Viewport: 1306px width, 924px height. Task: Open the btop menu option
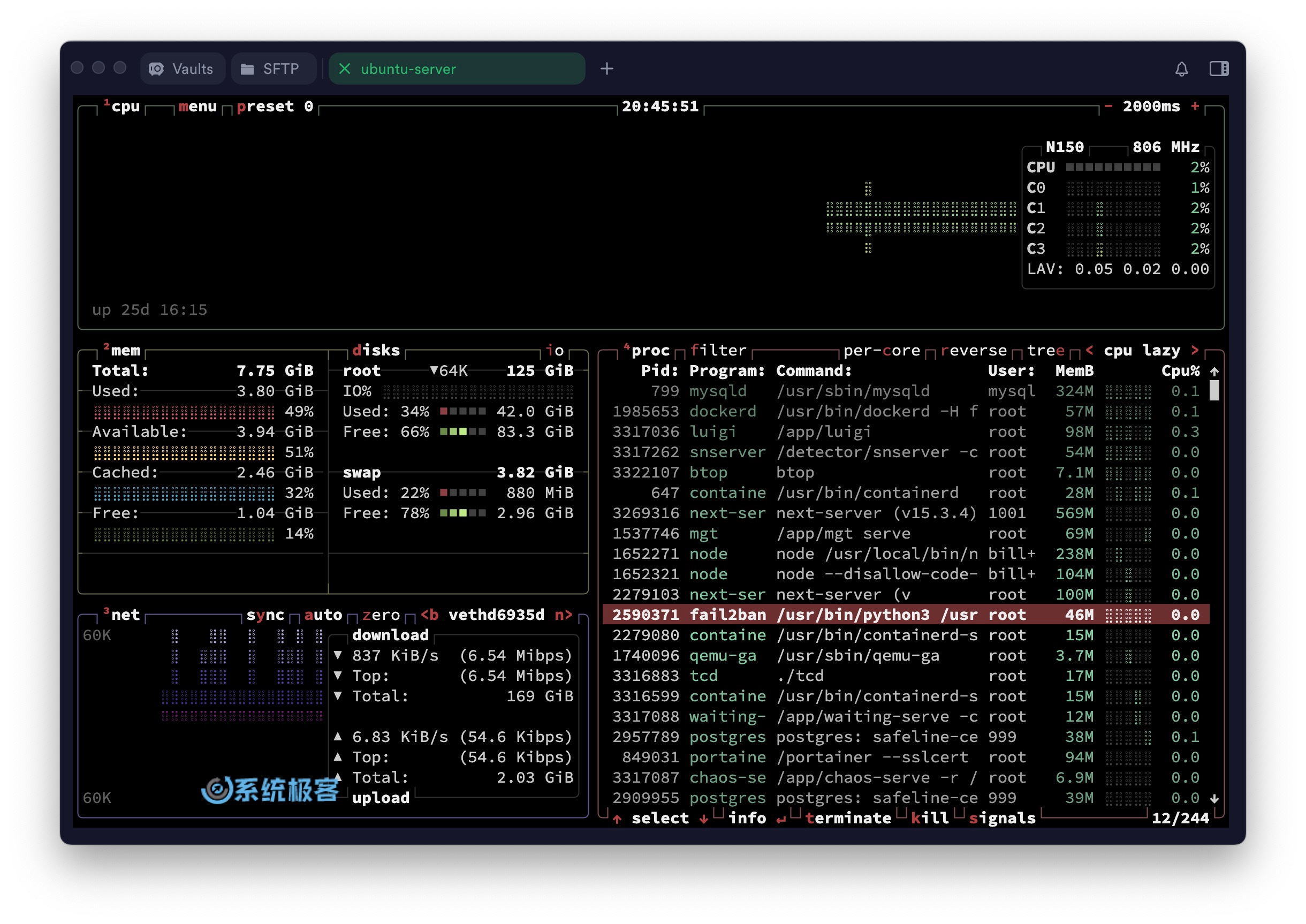(x=198, y=107)
